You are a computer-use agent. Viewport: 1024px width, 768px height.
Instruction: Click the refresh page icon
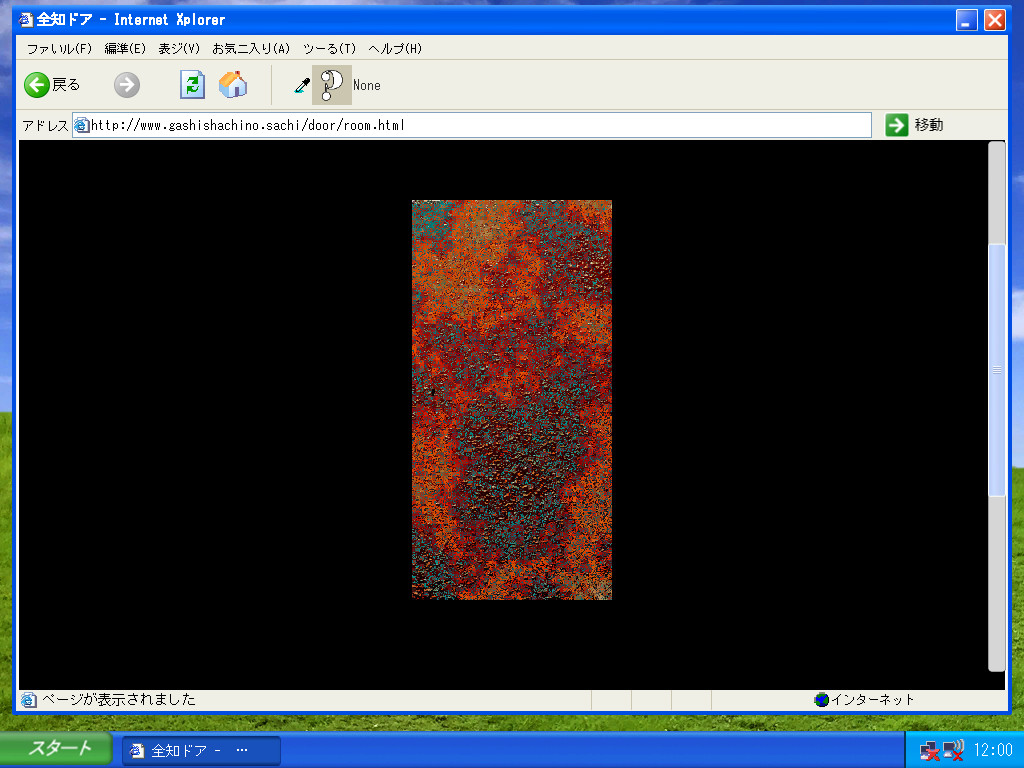[x=192, y=85]
